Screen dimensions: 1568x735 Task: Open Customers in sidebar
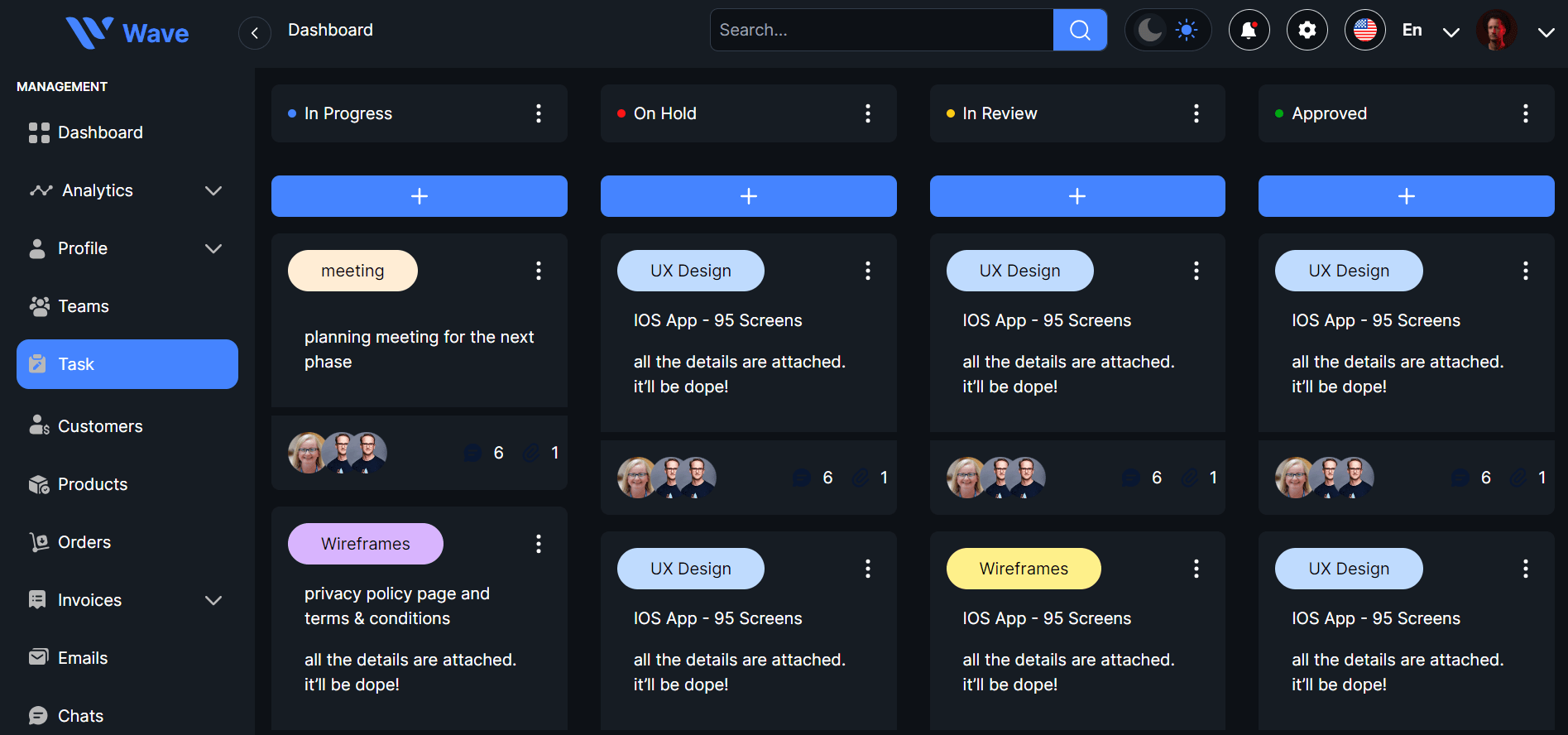click(127, 426)
